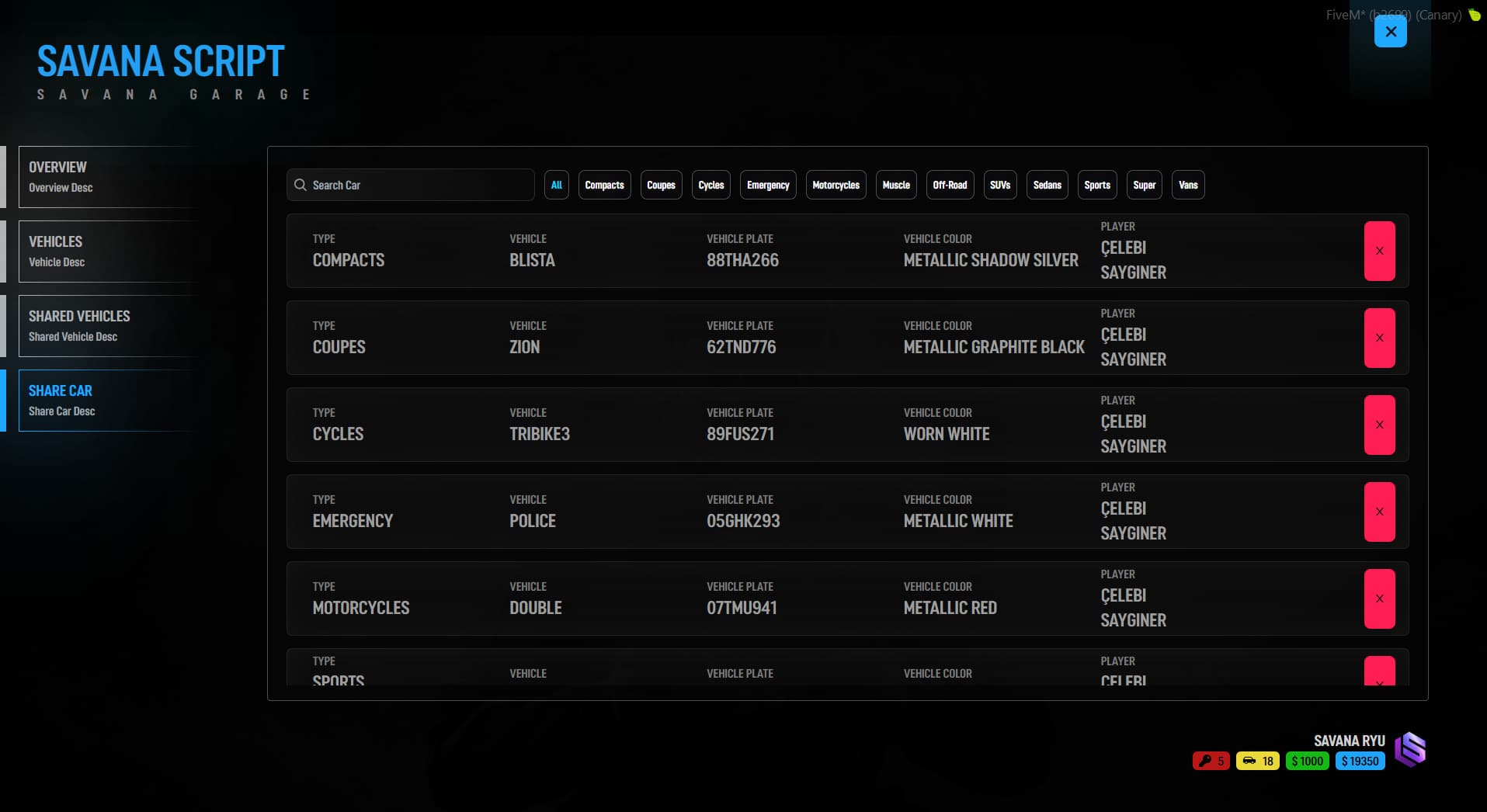Viewport: 1487px width, 812px height.
Task: Filter by Cycles
Action: pyautogui.click(x=710, y=185)
